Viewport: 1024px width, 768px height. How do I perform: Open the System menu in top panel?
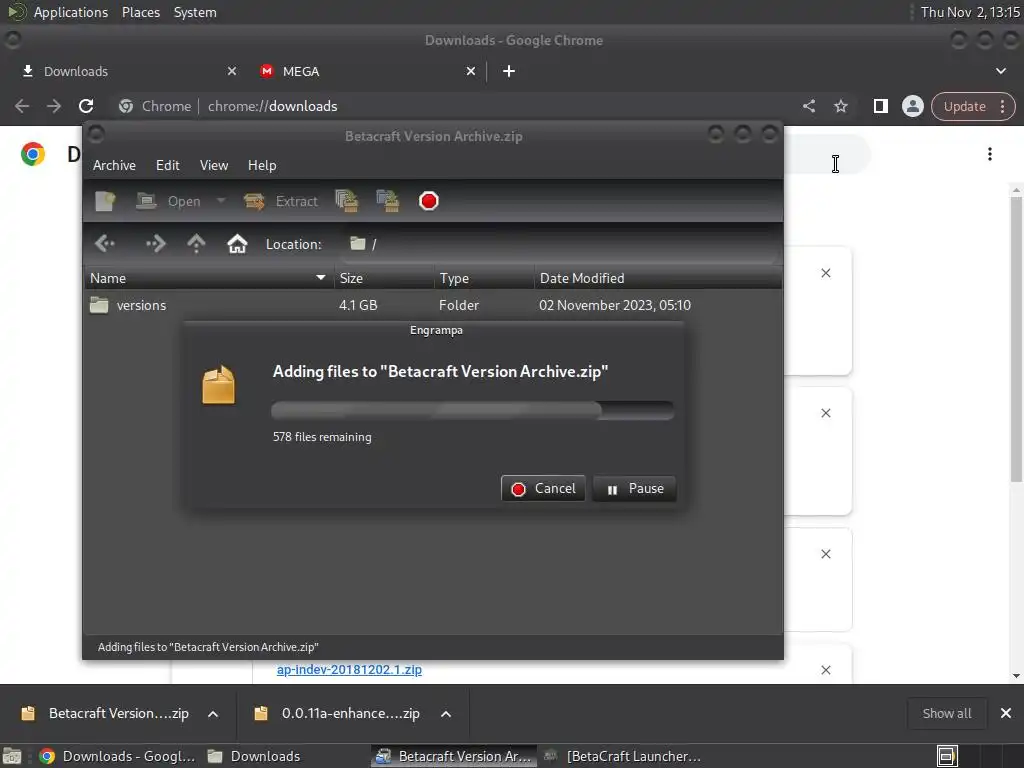195,12
